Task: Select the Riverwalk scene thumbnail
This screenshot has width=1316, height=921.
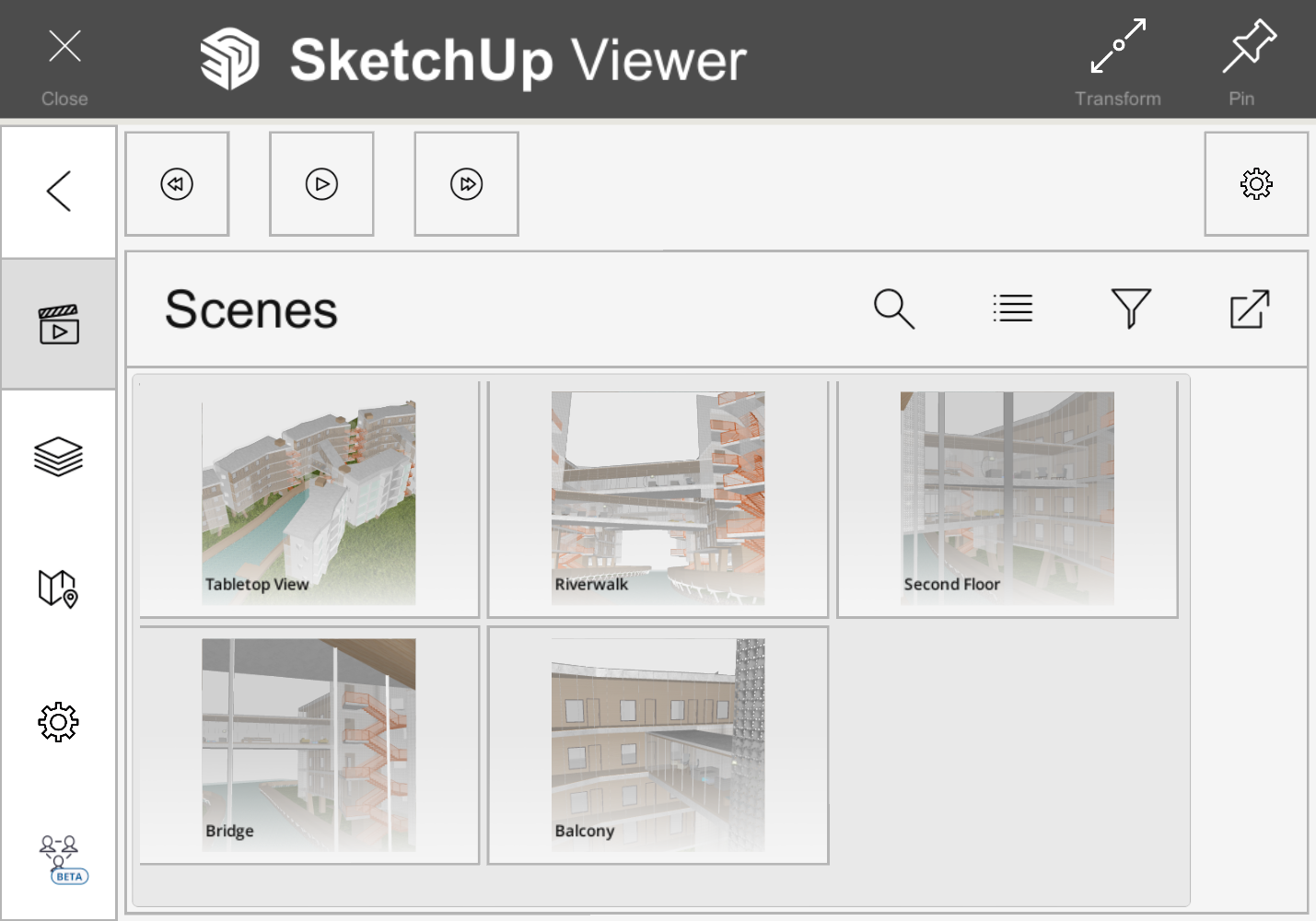Action: tap(658, 499)
